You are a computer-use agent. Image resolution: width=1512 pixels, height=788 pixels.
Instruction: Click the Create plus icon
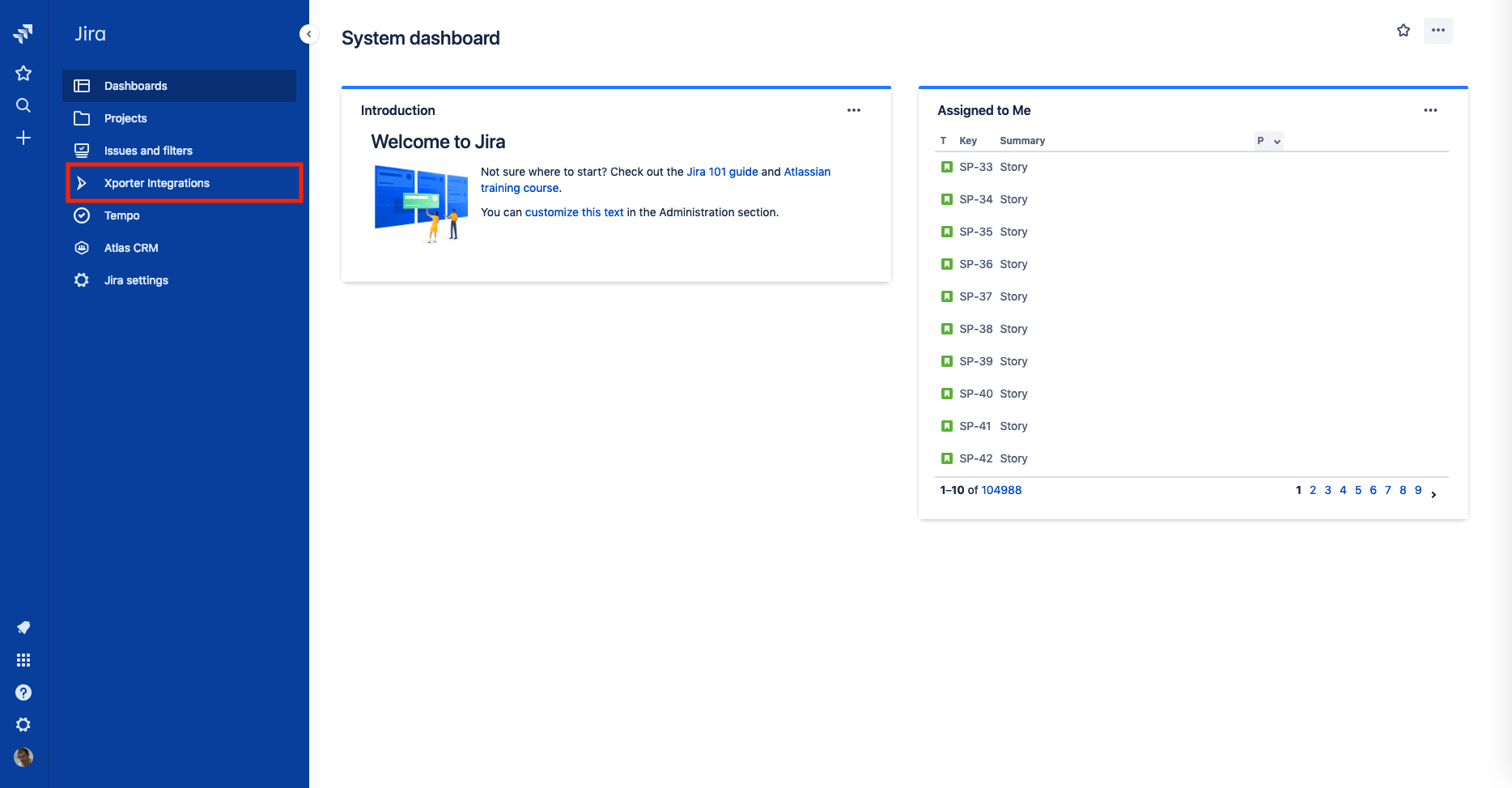pos(23,138)
